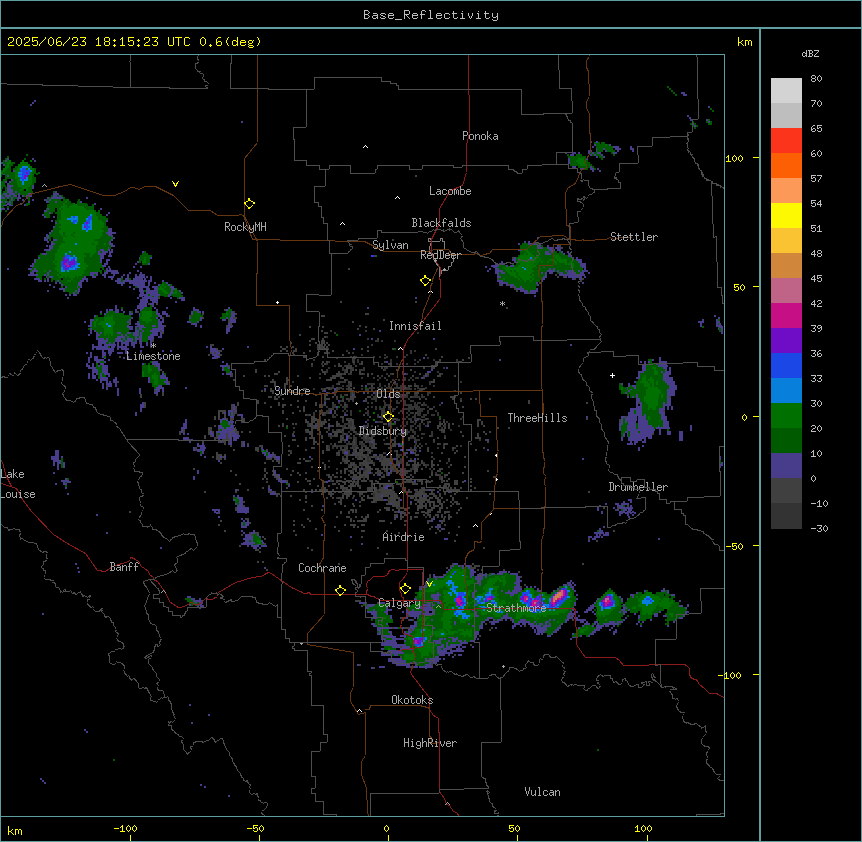Click the Stettler city label

pyautogui.click(x=634, y=237)
